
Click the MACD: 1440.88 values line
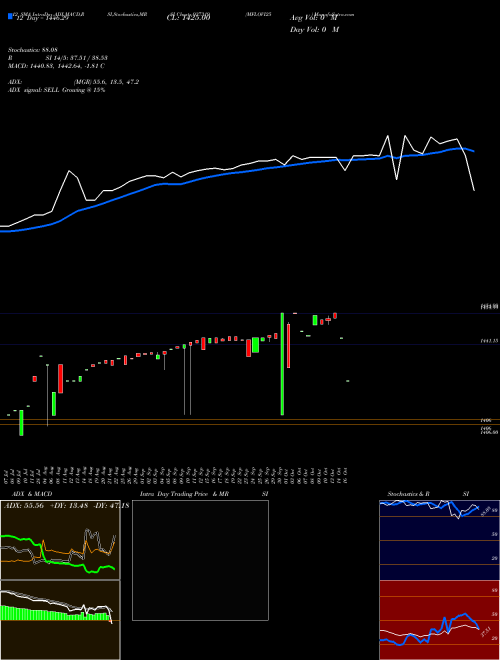pyautogui.click(x=56, y=66)
